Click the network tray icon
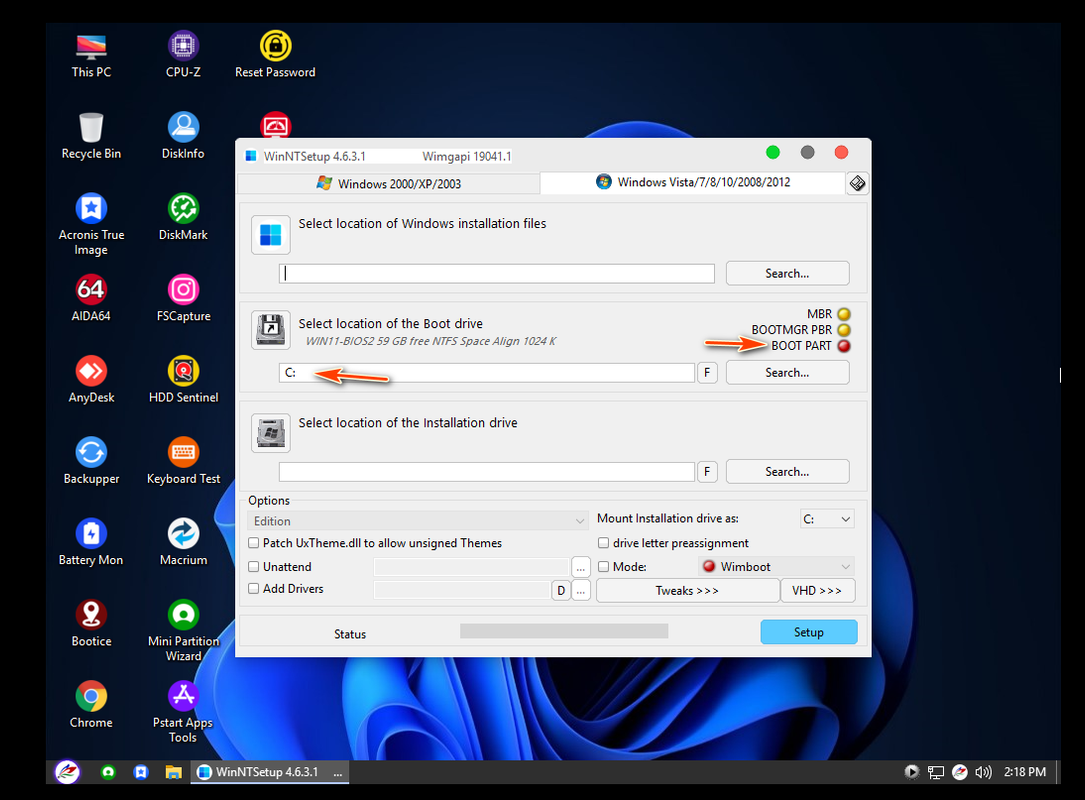Viewport: 1085px width, 800px height. (x=936, y=772)
